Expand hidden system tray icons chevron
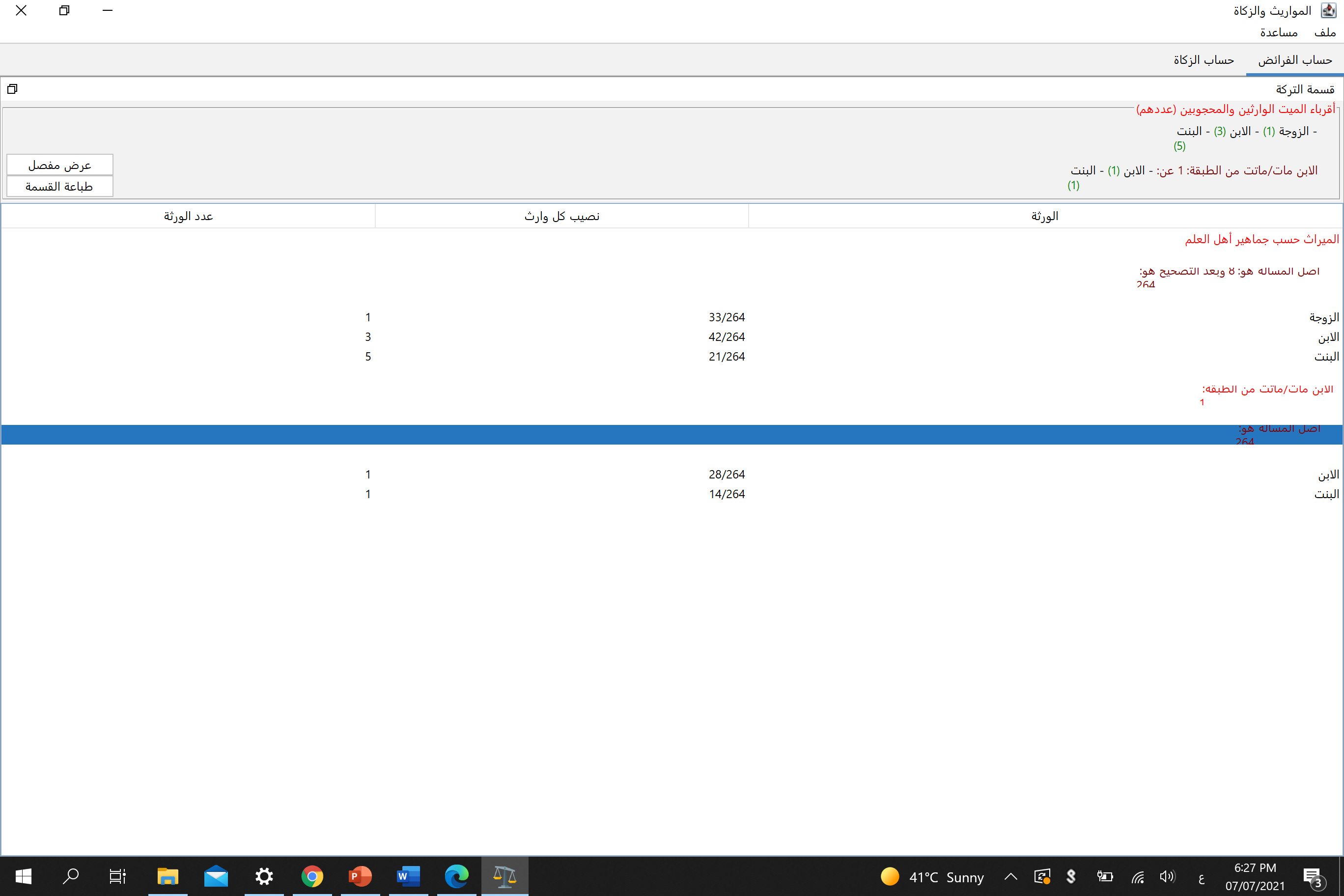This screenshot has width=1344, height=896. point(1010,876)
